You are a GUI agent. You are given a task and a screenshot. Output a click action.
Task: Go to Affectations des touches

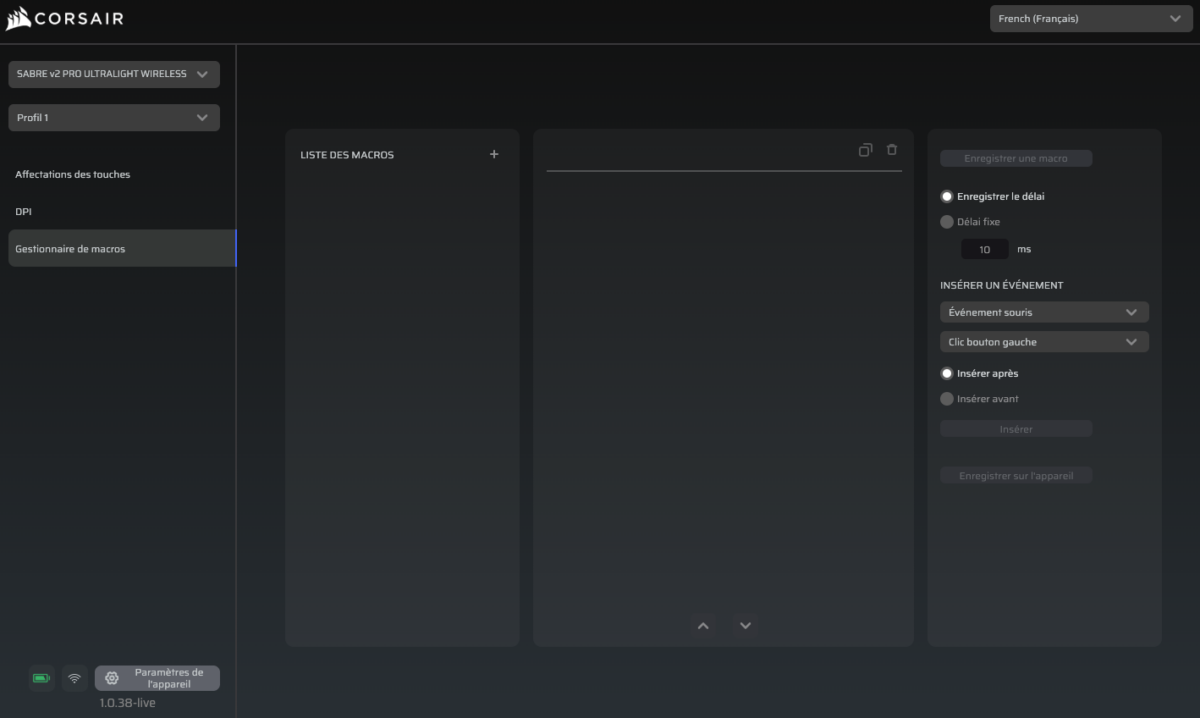pos(73,175)
